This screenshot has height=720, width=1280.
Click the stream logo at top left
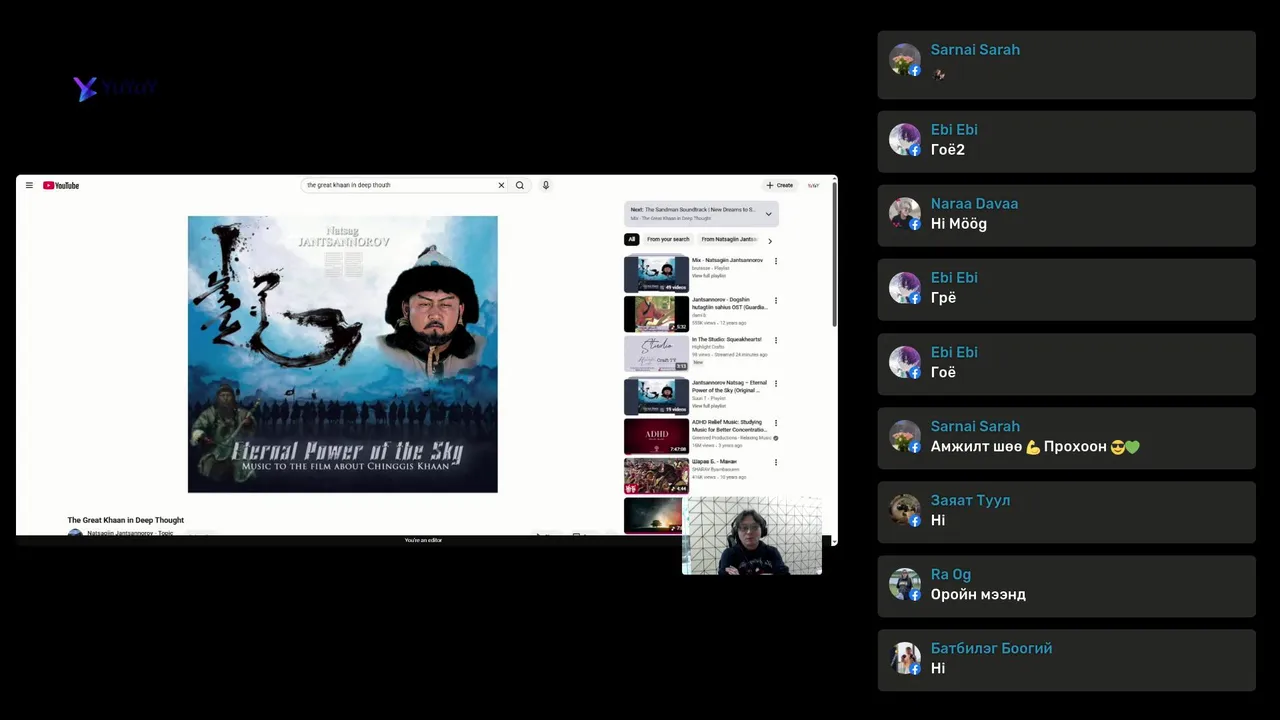(114, 88)
